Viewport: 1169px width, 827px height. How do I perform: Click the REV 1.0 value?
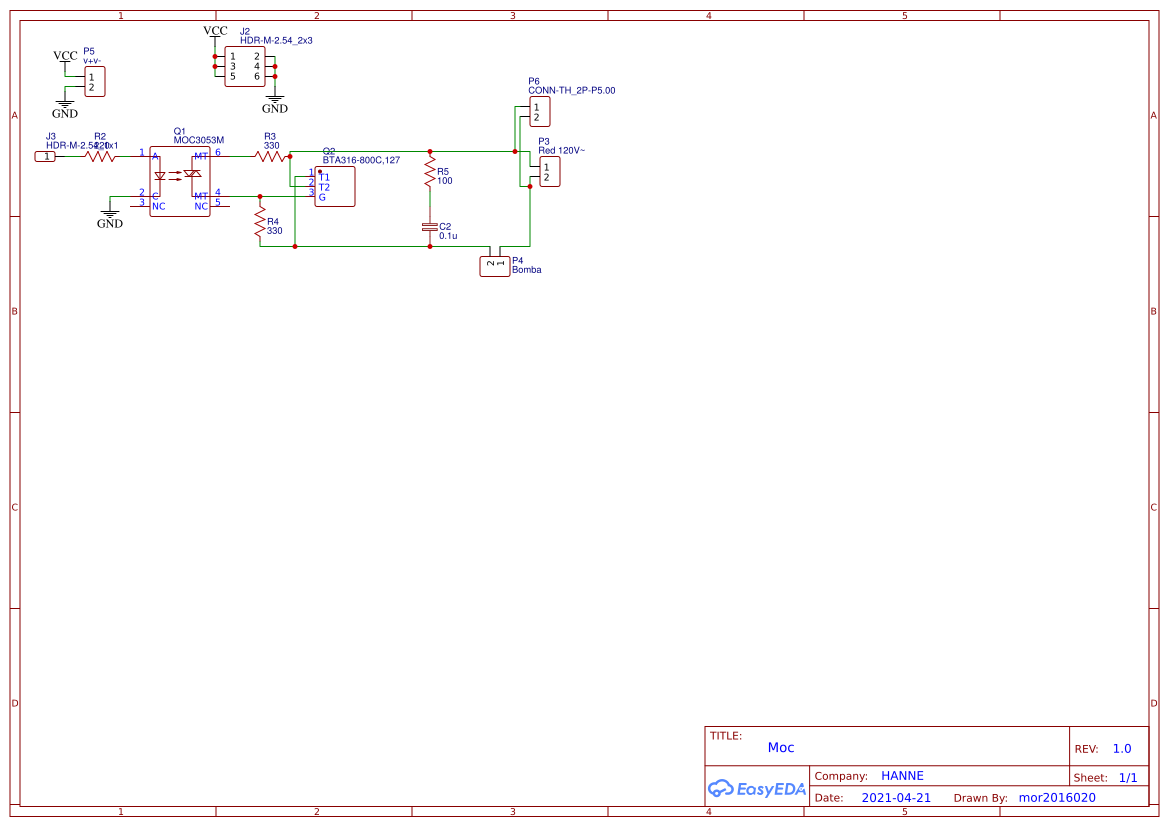click(1122, 747)
